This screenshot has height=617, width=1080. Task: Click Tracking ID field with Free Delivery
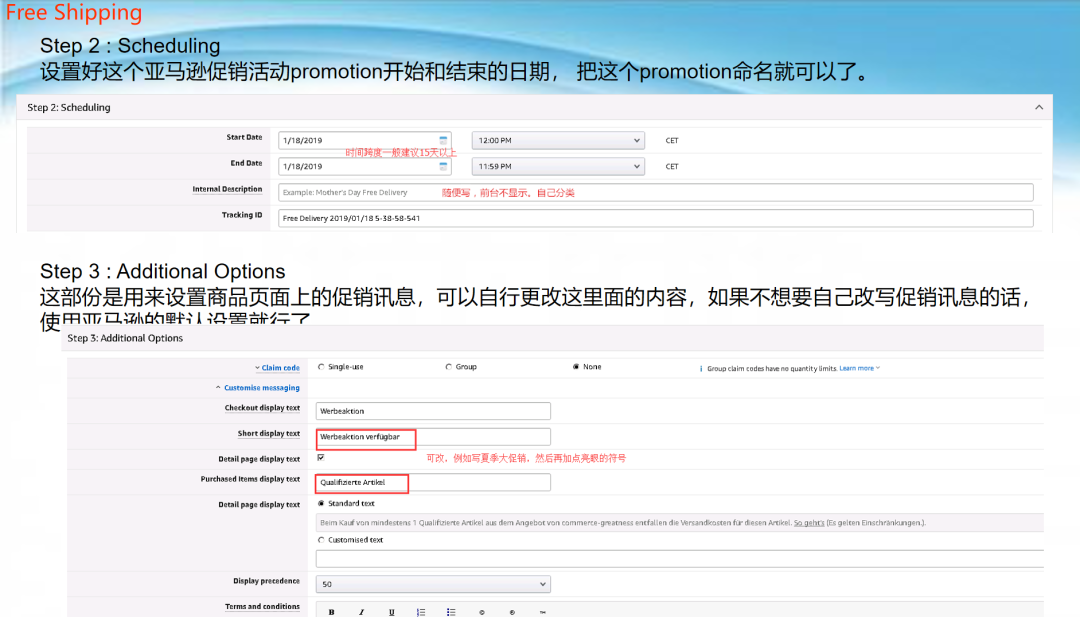pyautogui.click(x=656, y=218)
